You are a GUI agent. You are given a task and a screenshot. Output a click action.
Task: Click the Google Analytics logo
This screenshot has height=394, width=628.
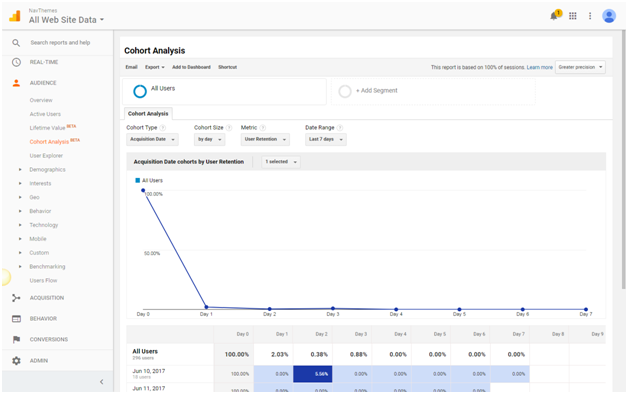point(15,16)
